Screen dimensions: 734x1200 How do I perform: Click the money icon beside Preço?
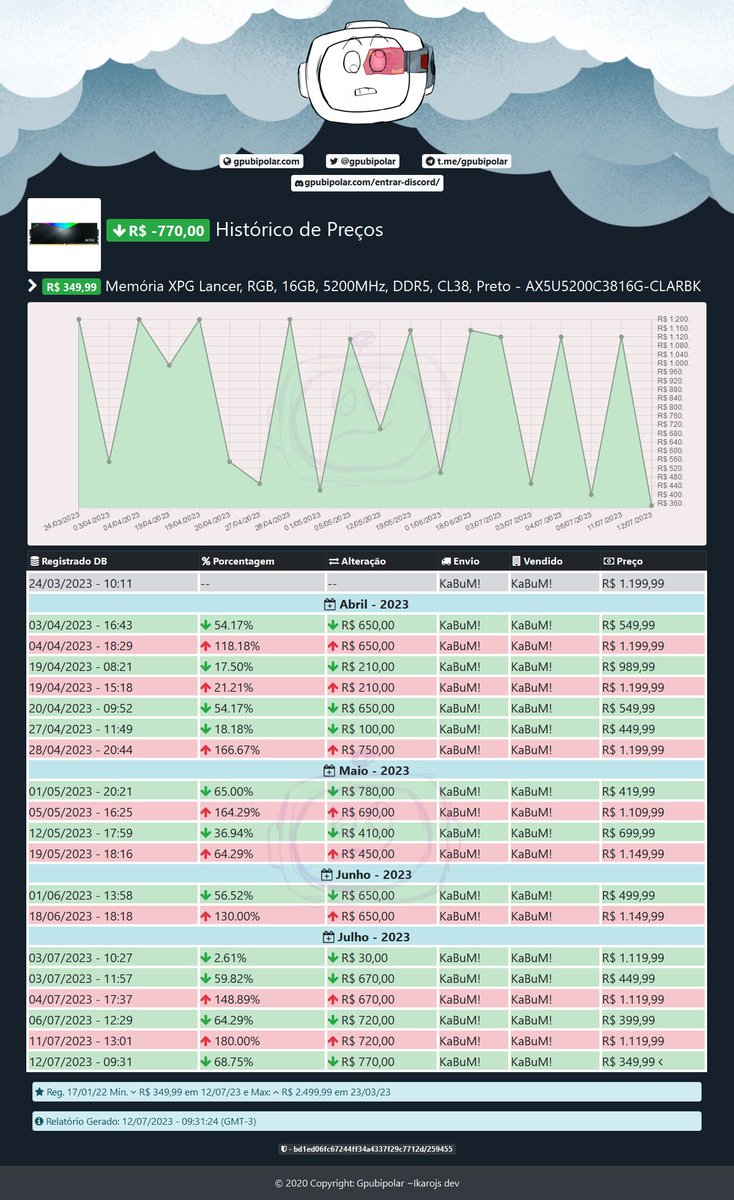[x=608, y=561]
